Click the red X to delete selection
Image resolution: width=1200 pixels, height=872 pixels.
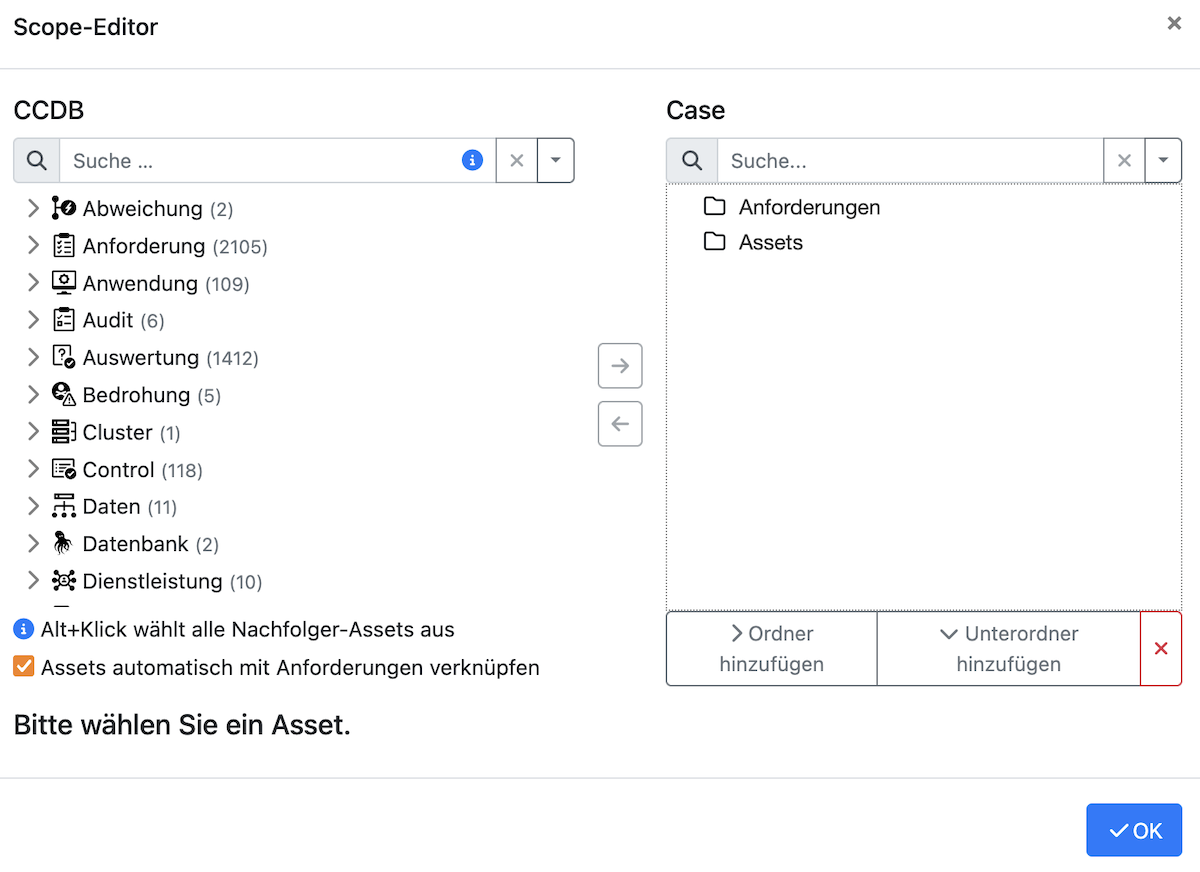coord(1161,648)
